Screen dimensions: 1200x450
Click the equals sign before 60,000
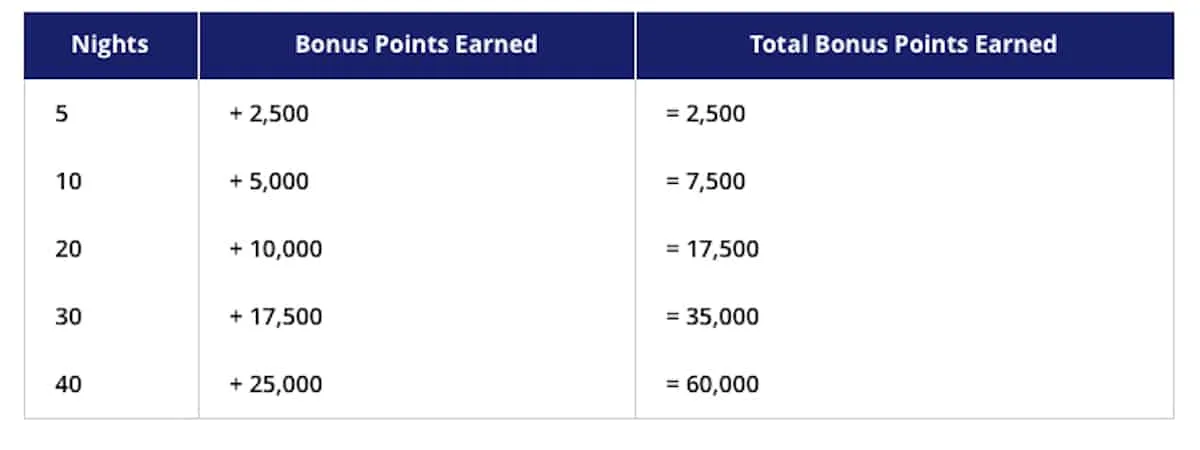(672, 385)
